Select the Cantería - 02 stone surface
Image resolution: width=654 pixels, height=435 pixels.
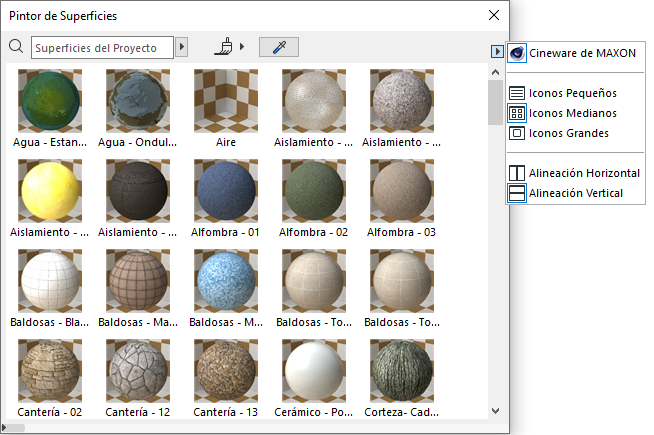(x=50, y=371)
